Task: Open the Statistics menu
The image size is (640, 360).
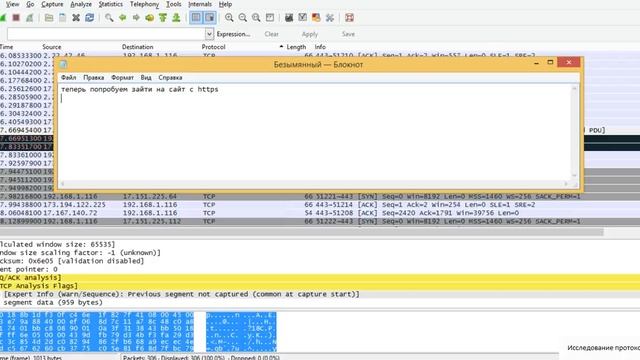Action: coord(111,4)
